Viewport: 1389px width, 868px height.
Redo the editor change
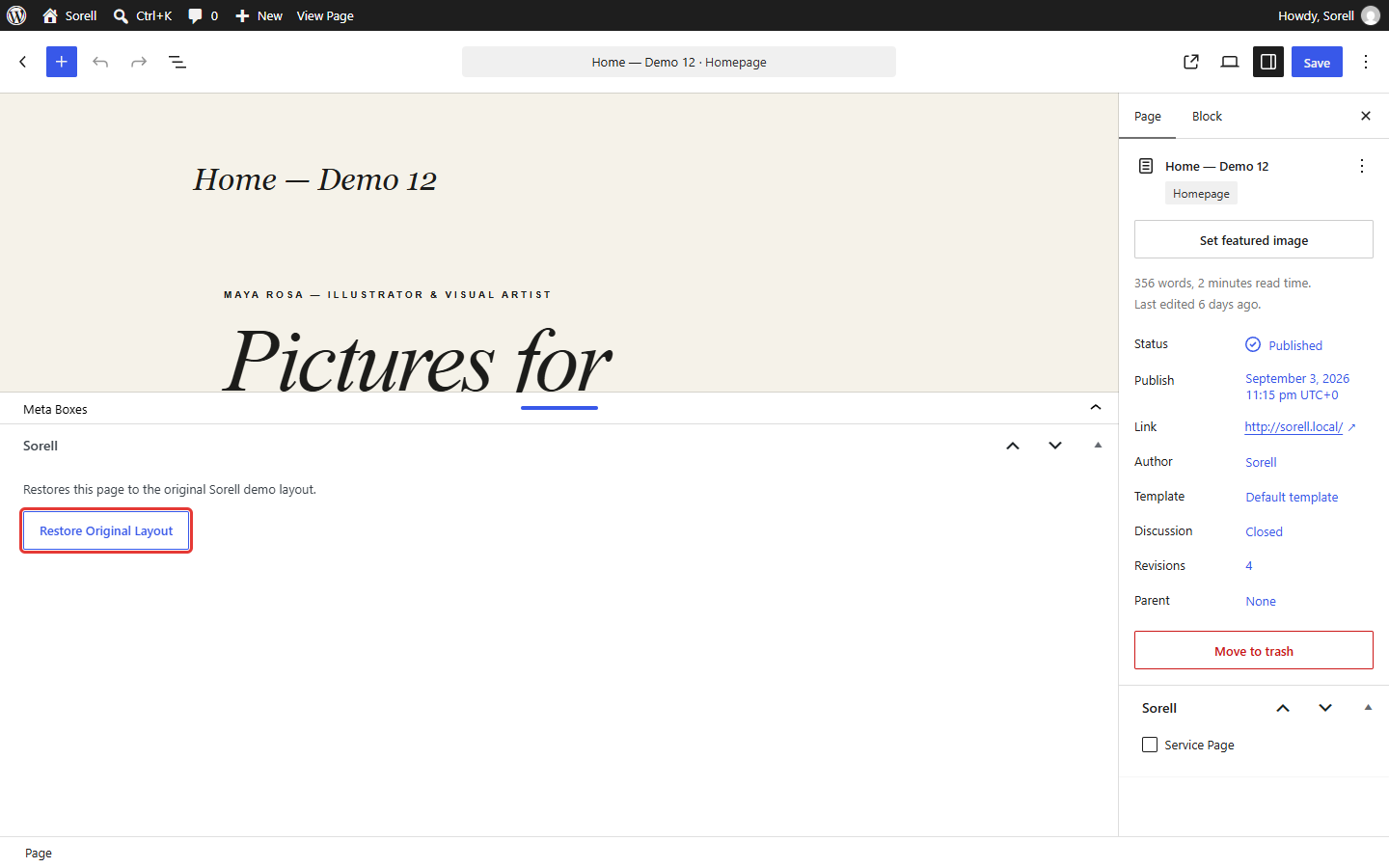pyautogui.click(x=139, y=62)
